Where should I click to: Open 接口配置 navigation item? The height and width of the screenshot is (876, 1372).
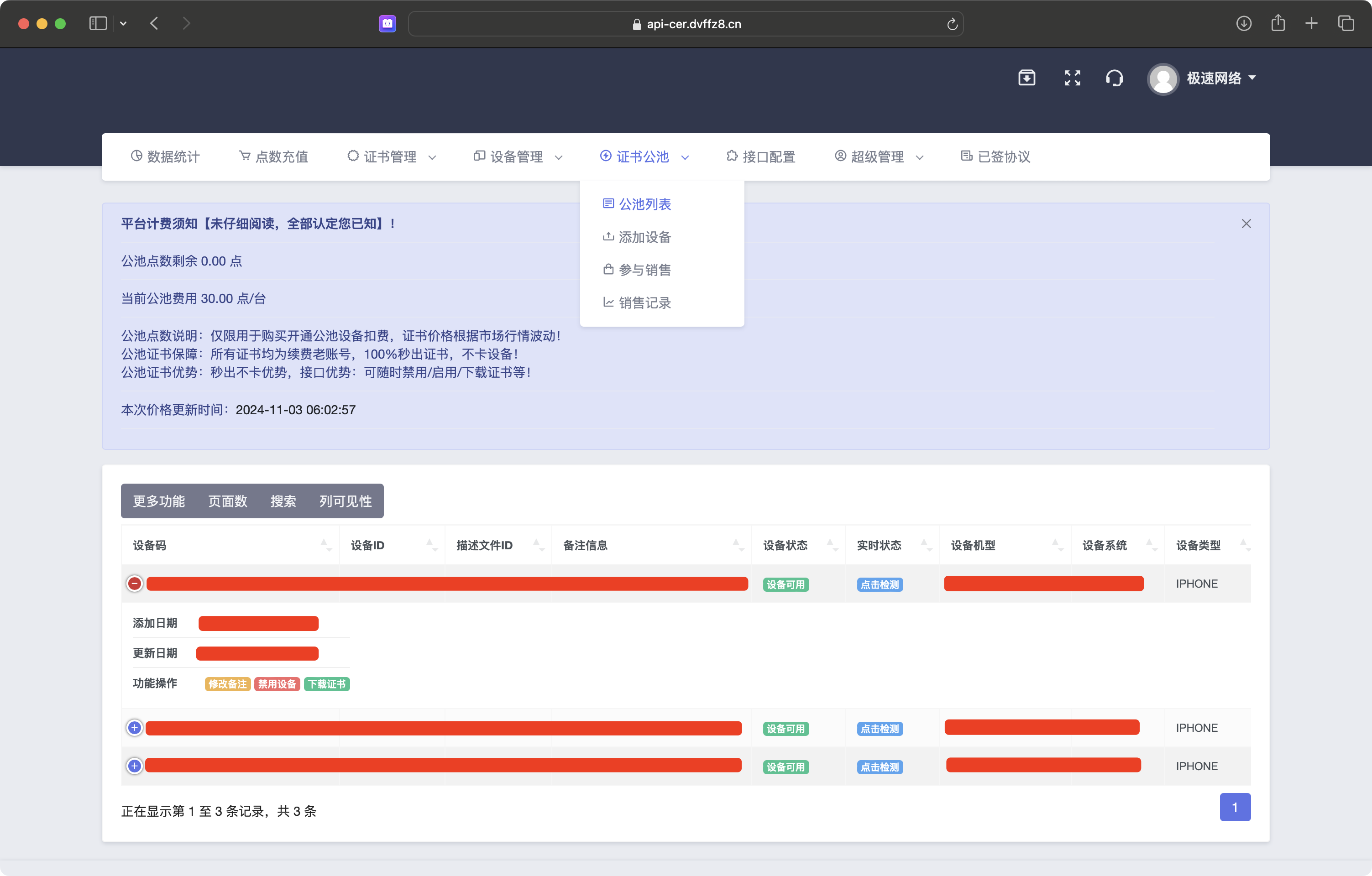[761, 156]
